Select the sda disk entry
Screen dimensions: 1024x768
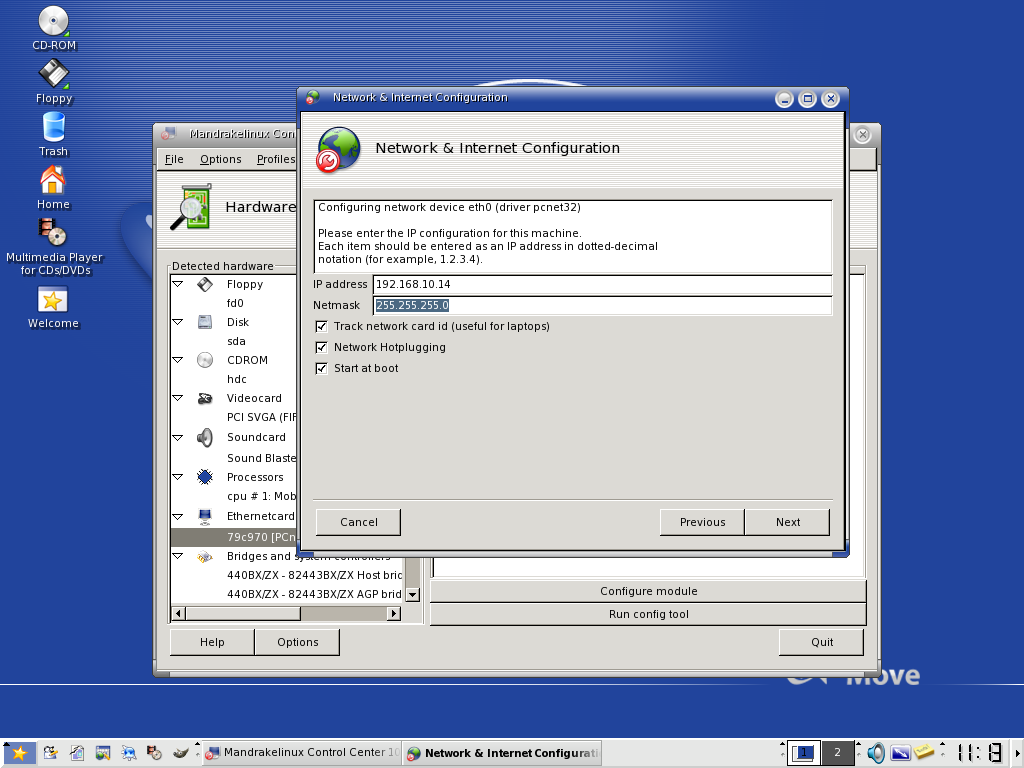[x=236, y=341]
